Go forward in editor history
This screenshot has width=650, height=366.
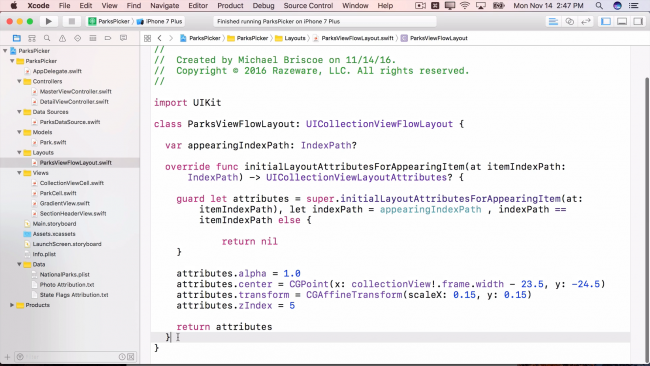[x=171, y=38]
